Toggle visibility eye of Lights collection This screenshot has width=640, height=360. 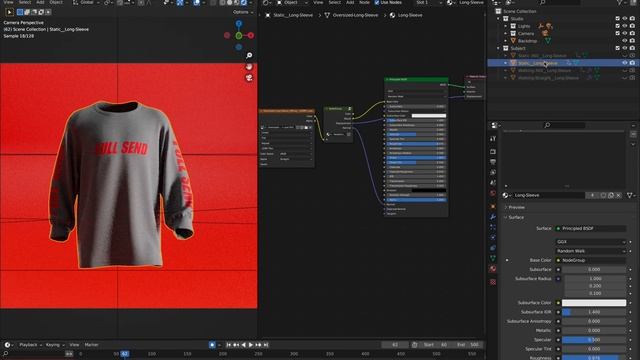click(624, 26)
